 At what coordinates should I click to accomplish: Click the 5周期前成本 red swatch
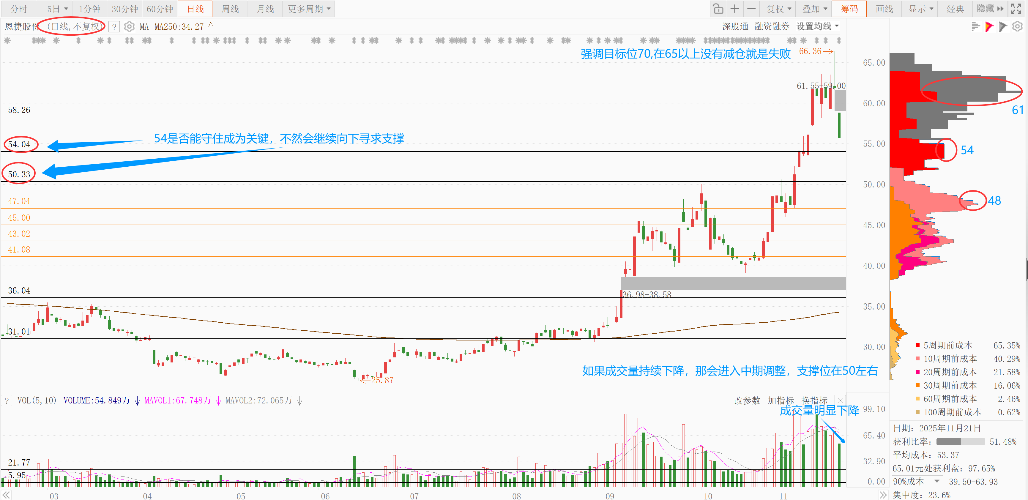[918, 345]
